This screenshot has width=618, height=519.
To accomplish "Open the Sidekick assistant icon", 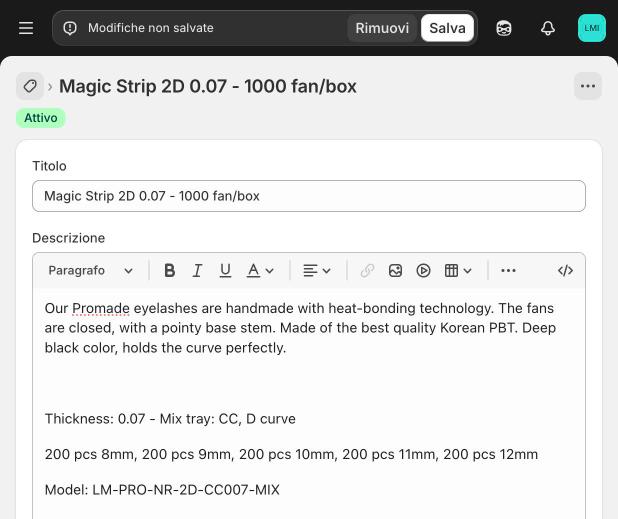I will click(504, 28).
